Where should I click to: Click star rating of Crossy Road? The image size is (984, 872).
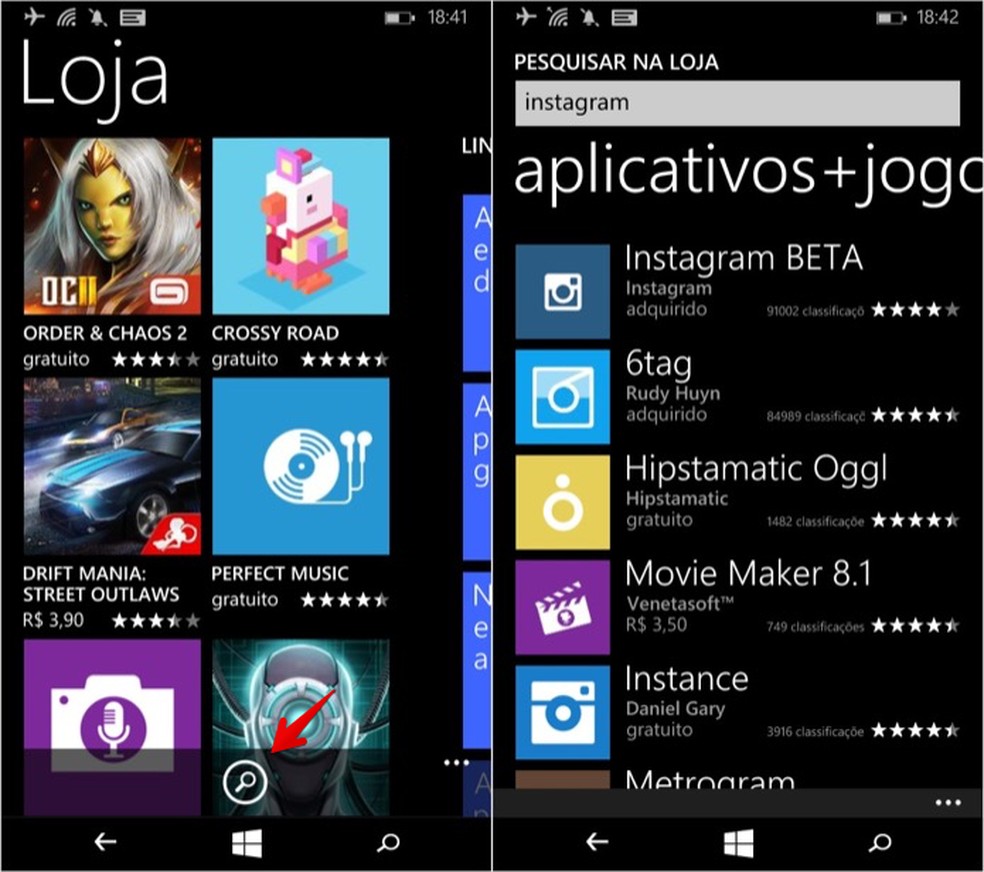tap(345, 359)
